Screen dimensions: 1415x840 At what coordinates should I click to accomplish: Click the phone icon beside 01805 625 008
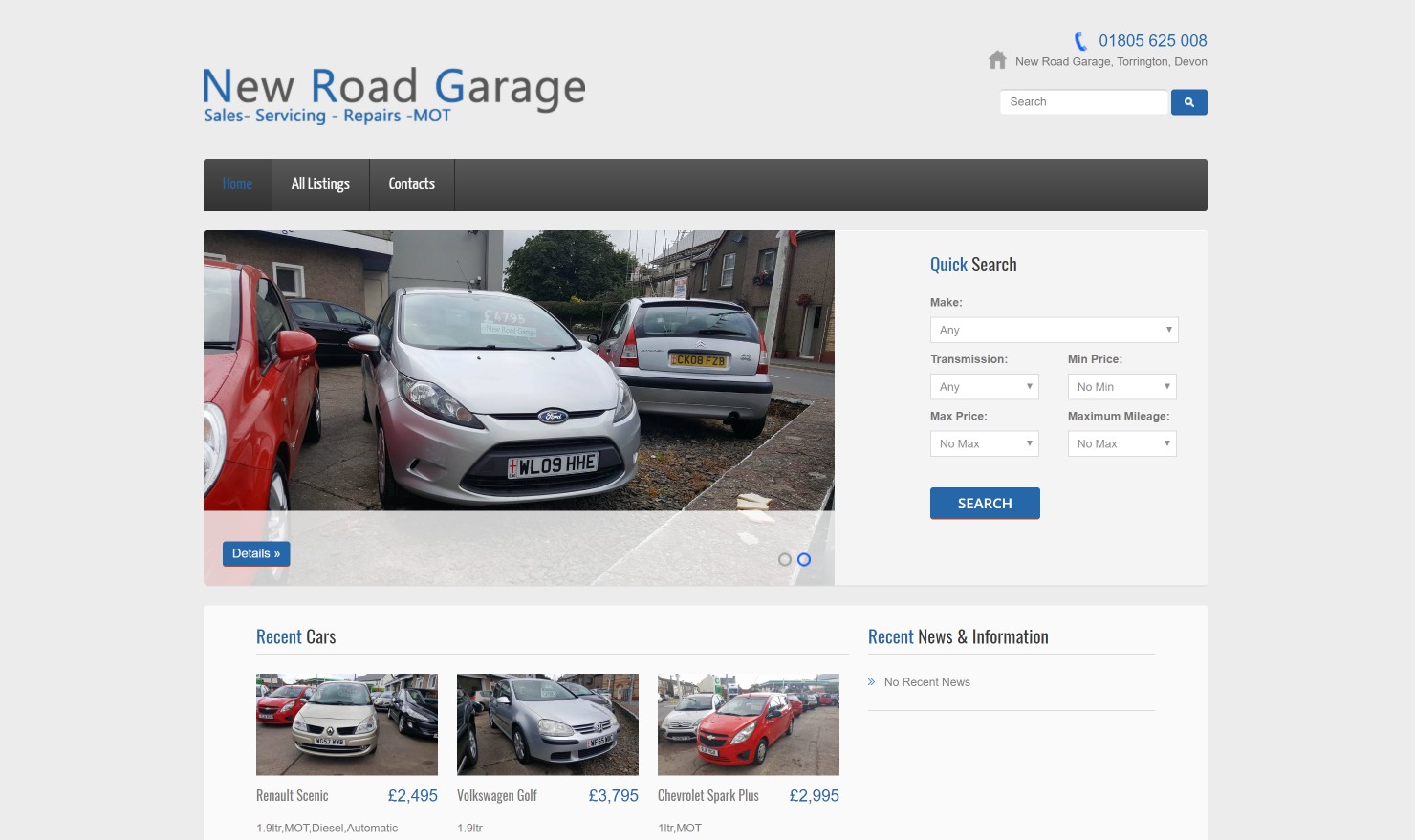pos(1080,41)
